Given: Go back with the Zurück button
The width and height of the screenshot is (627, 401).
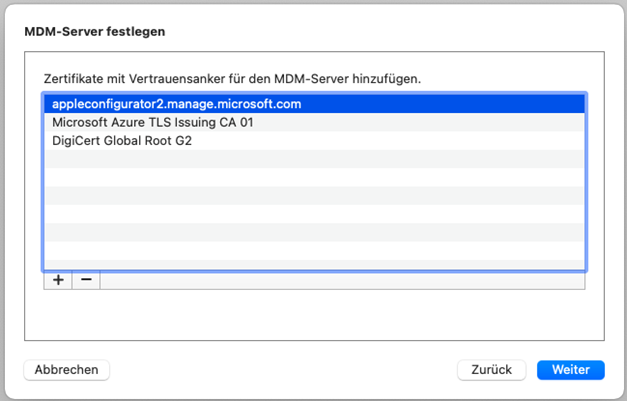Looking at the screenshot, I should click(491, 369).
